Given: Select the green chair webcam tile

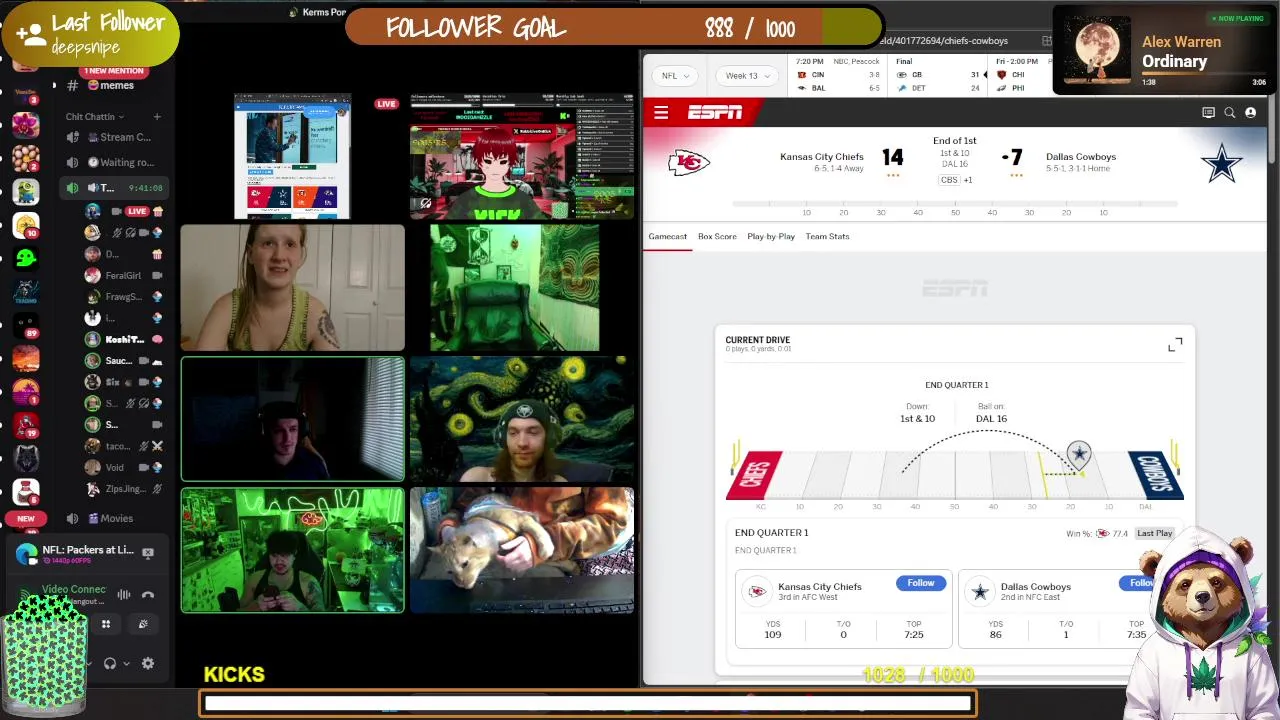Looking at the screenshot, I should coord(514,288).
